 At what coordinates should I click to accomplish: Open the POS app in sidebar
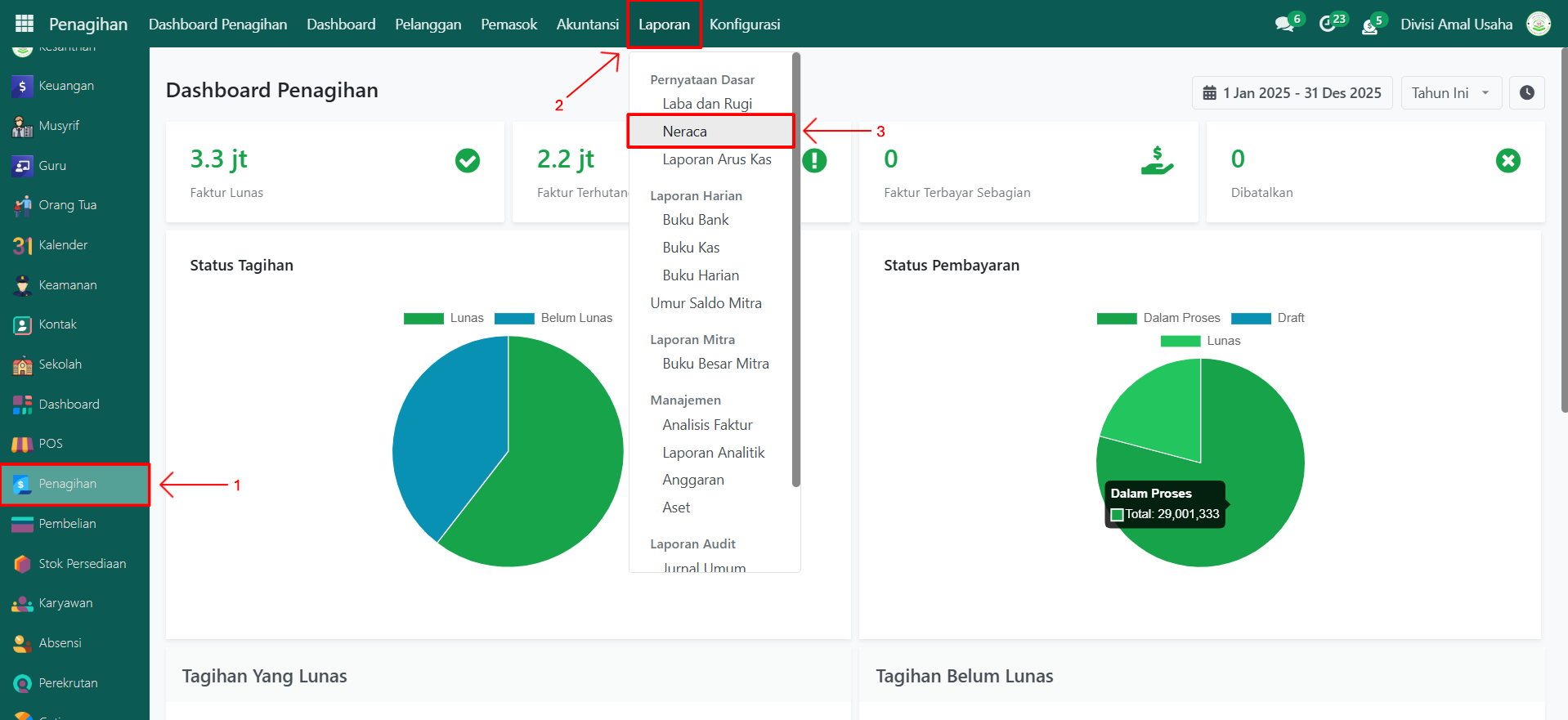pyautogui.click(x=50, y=444)
